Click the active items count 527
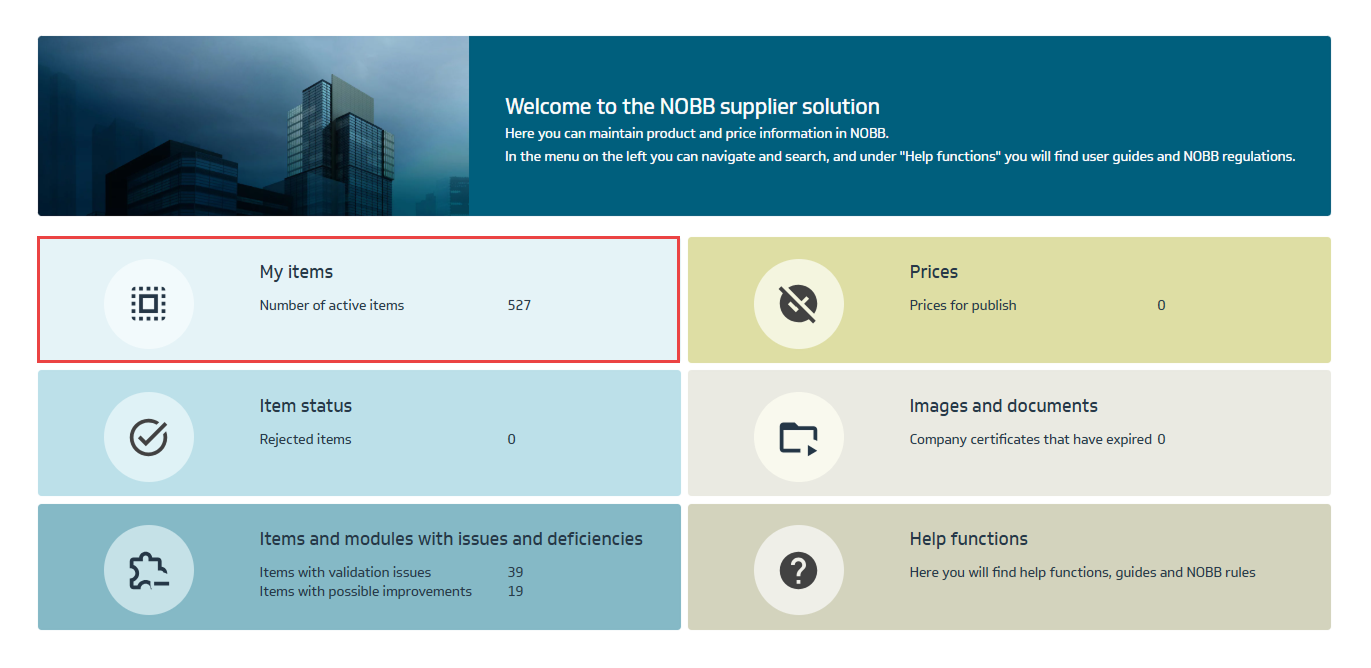1371x668 pixels. [519, 305]
